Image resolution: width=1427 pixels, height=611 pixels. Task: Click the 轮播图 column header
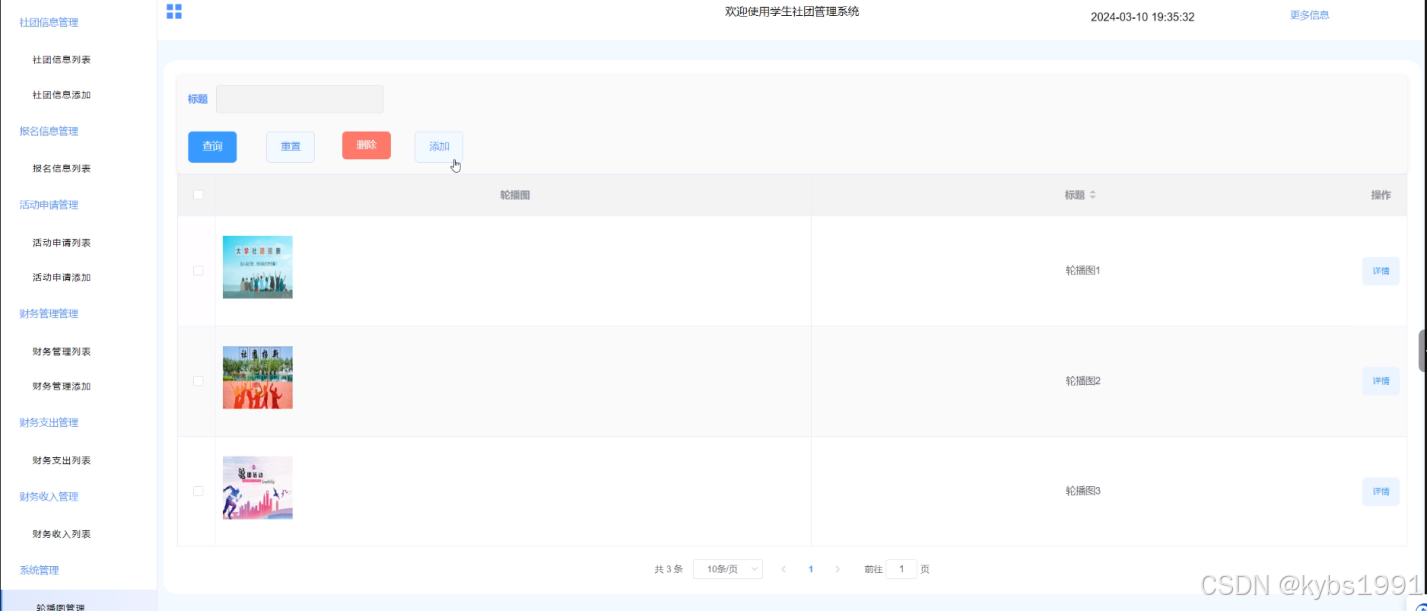click(514, 195)
